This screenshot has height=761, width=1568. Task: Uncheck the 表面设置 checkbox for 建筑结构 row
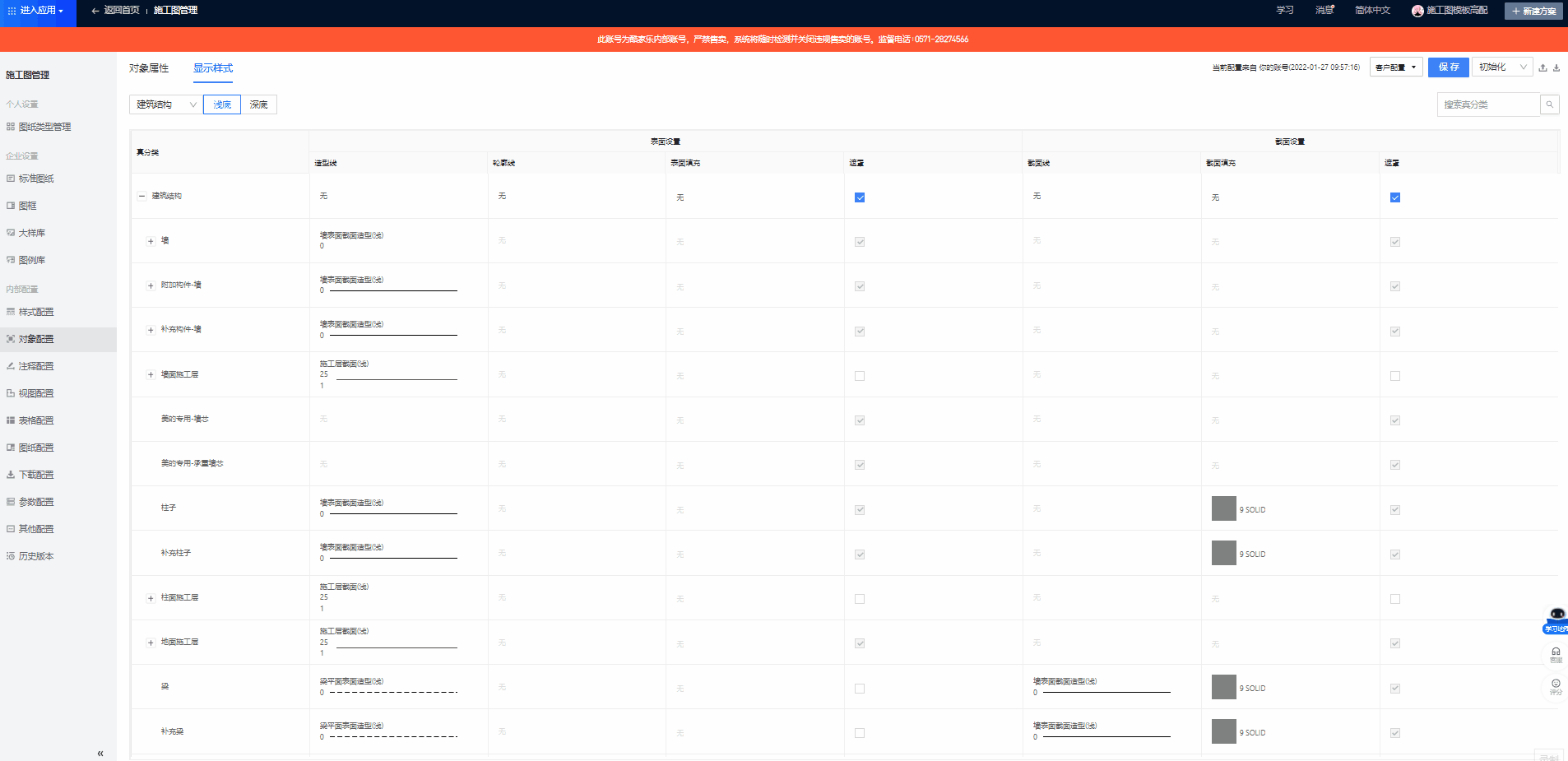[860, 197]
